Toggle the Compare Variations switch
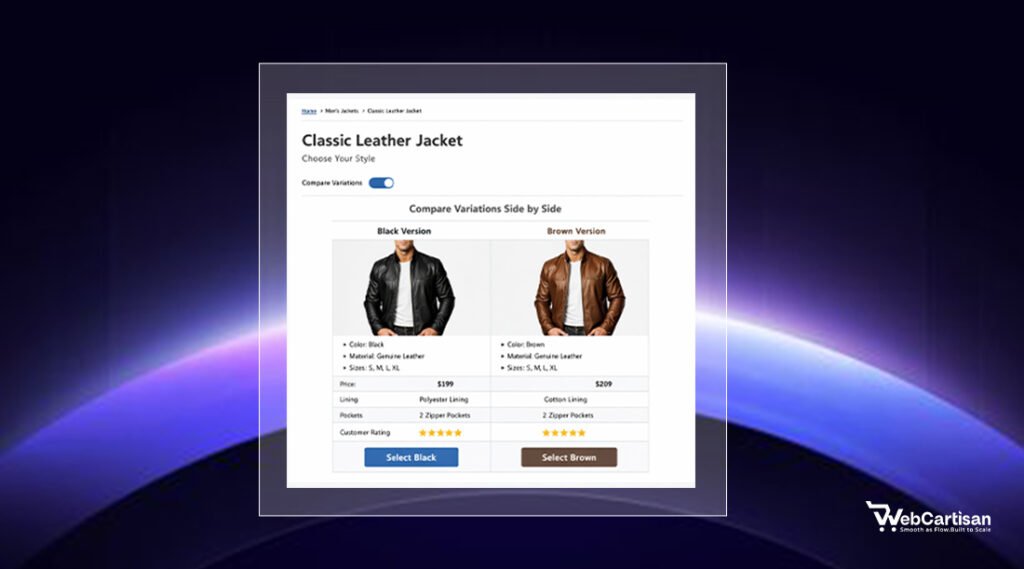Screen dimensions: 1024x569 (381, 183)
